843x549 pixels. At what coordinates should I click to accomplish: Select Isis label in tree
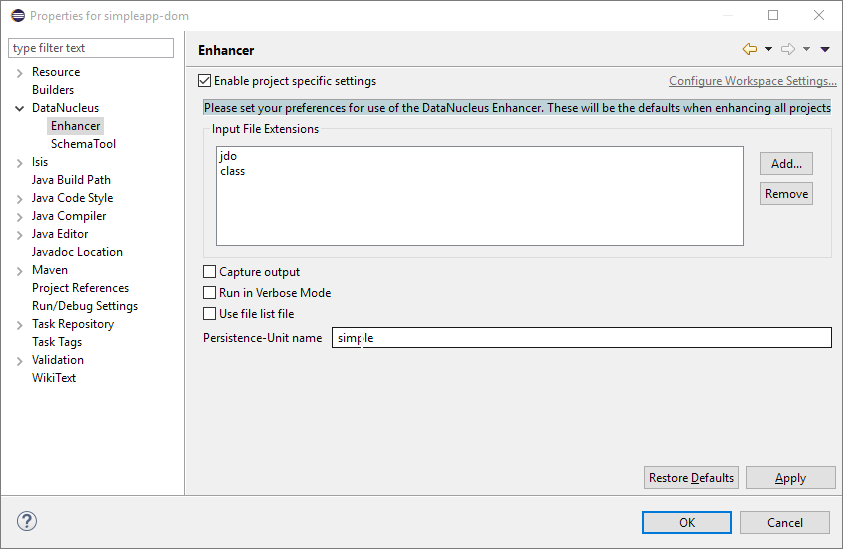pos(40,162)
